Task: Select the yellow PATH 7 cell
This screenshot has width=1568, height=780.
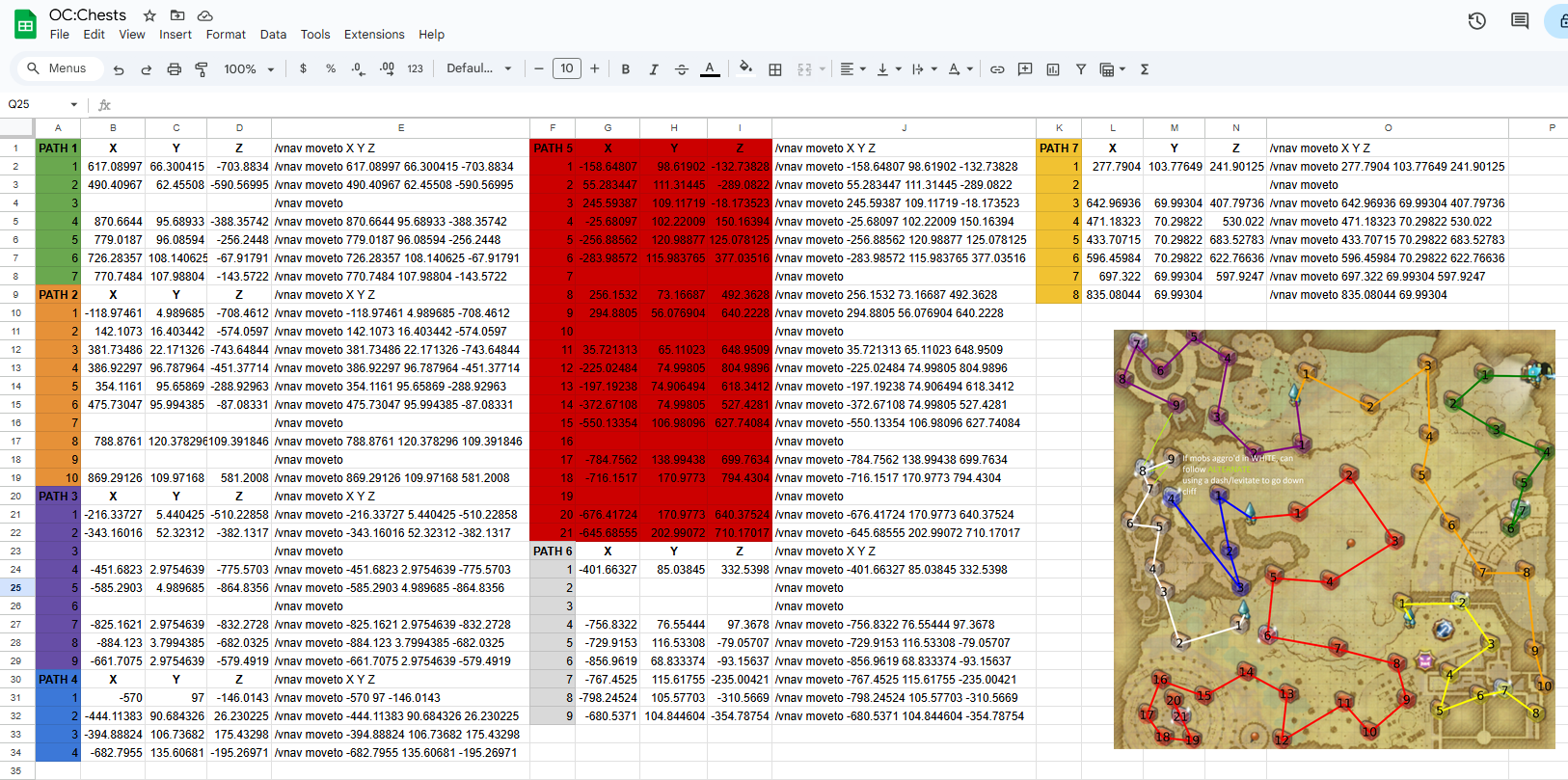Action: coord(1059,148)
